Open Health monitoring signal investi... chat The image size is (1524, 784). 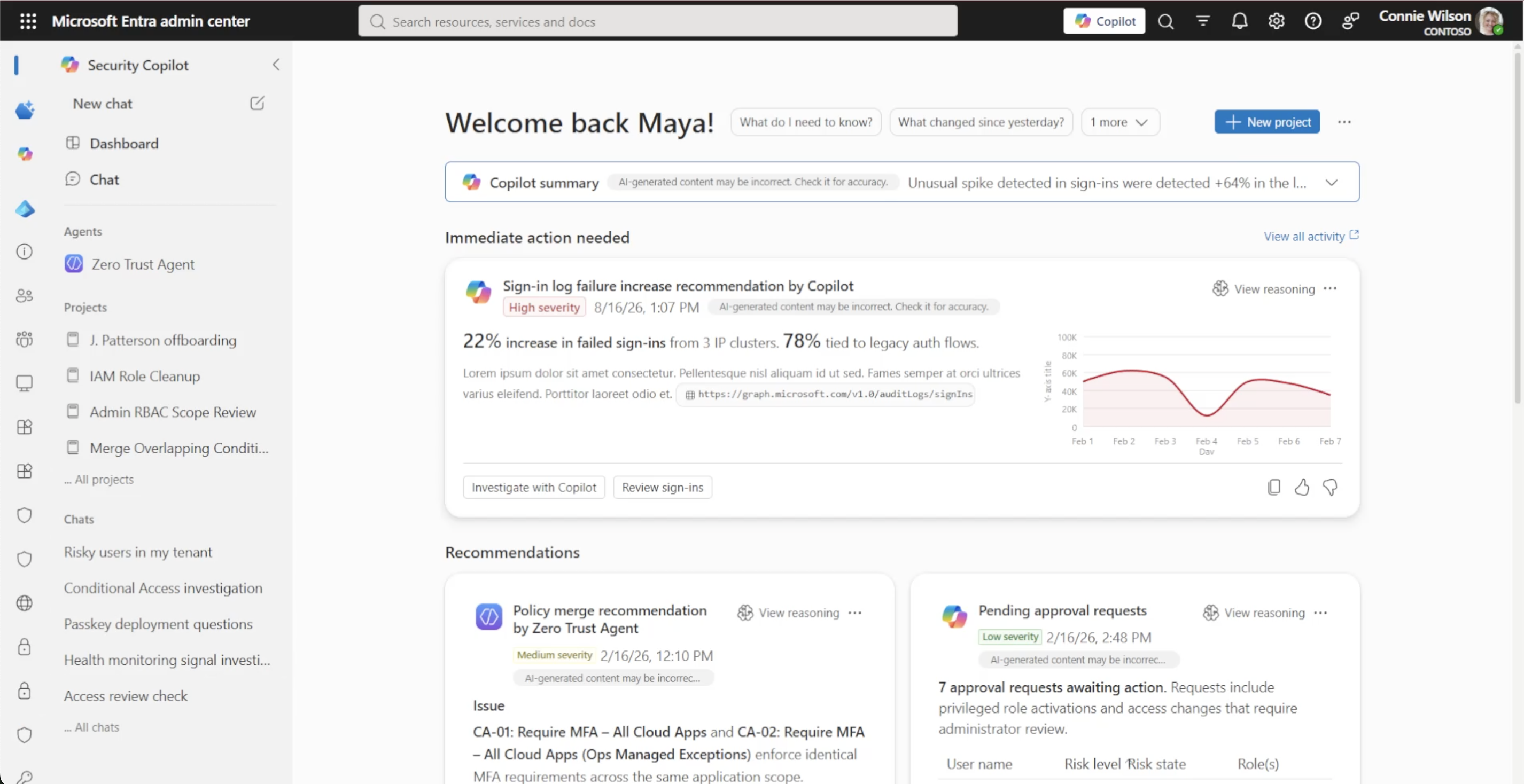(167, 660)
